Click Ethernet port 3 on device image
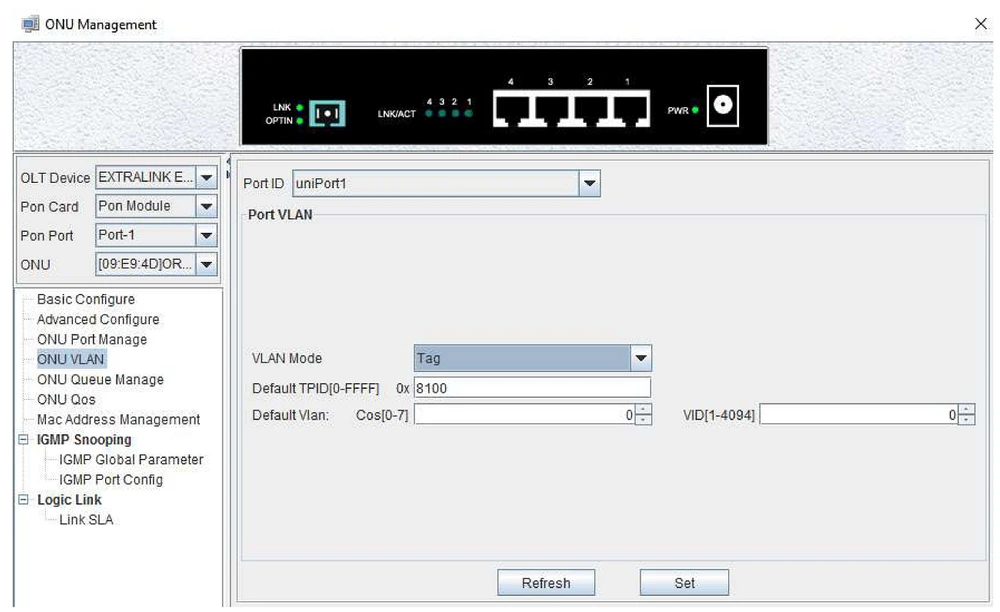The width and height of the screenshot is (1000, 612). pos(551,110)
